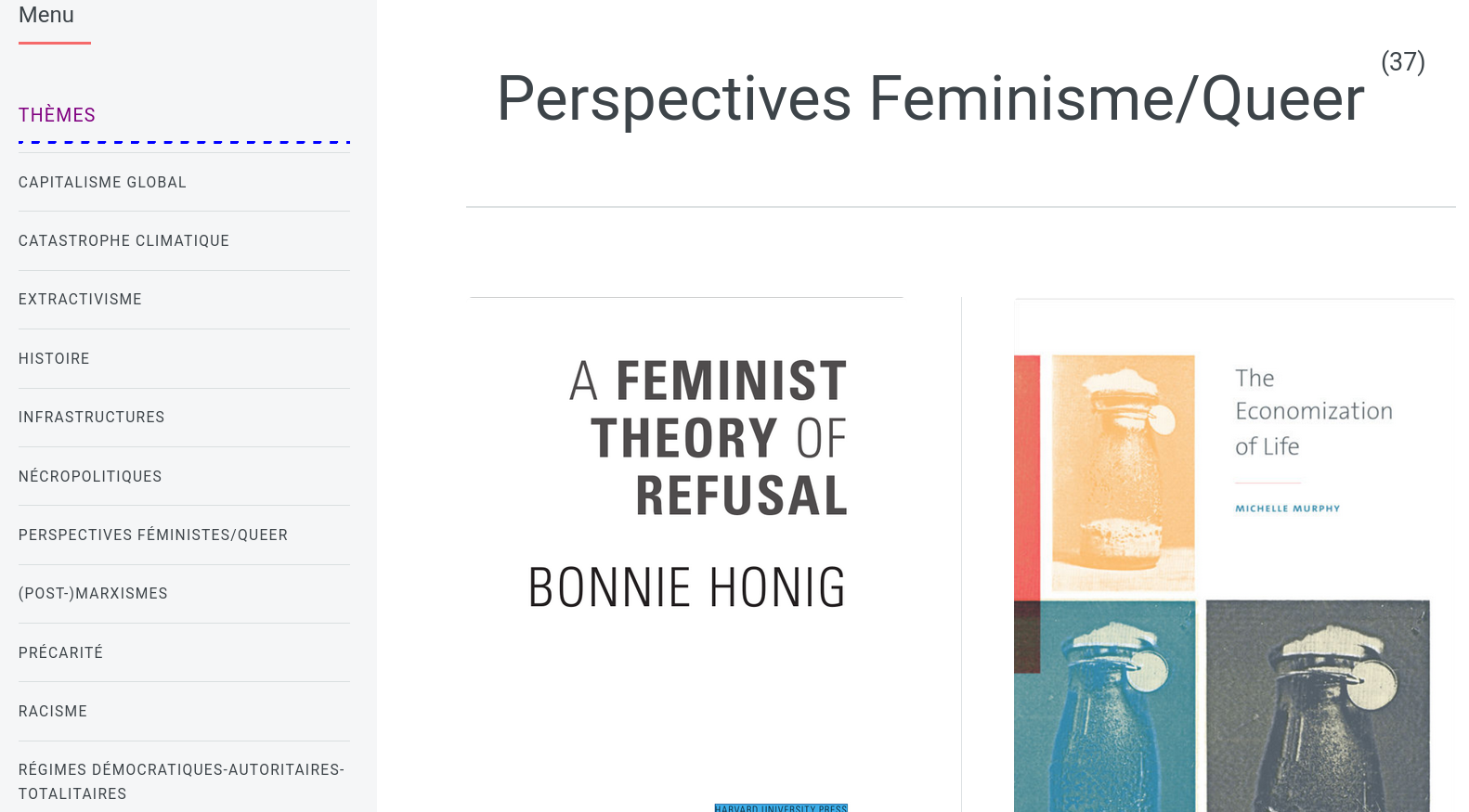Click the Bonnie Honig author name
This screenshot has height=812, width=1469.
(x=687, y=587)
